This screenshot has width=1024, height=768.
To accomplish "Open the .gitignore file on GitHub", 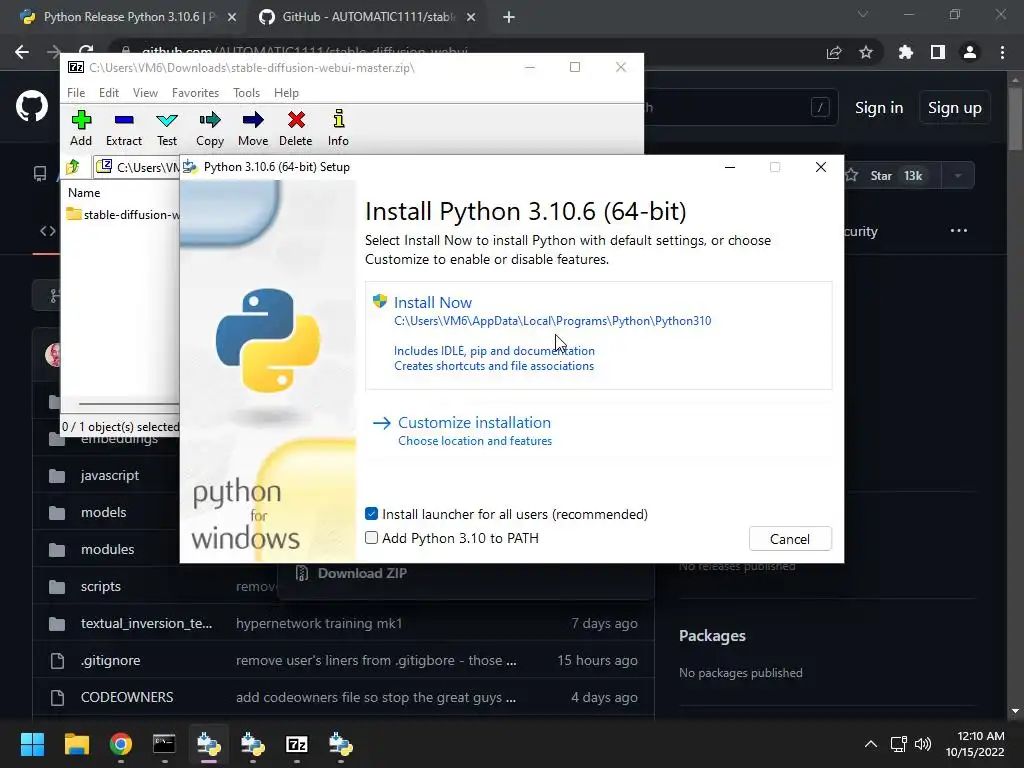I will [x=110, y=660].
